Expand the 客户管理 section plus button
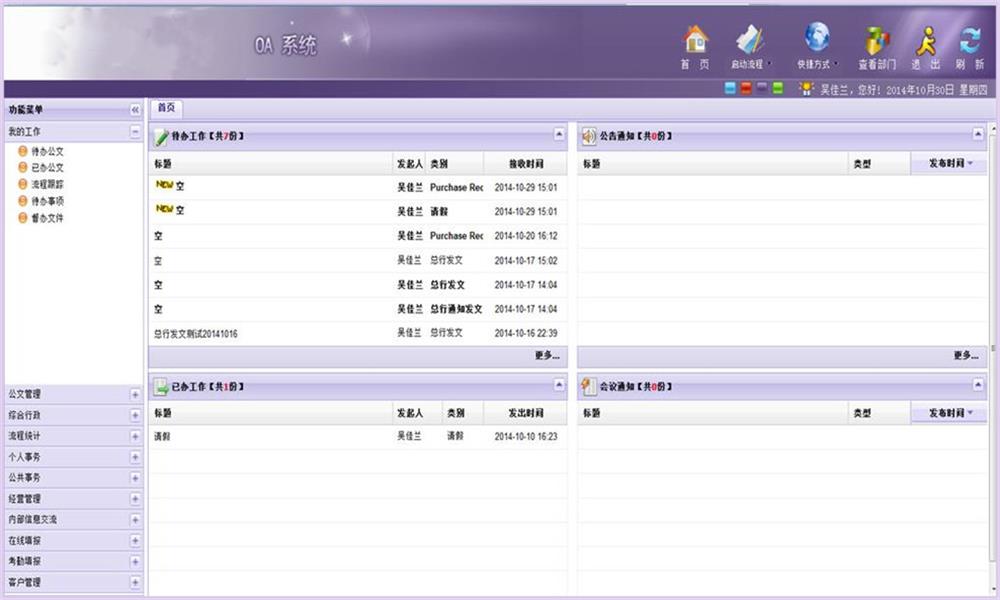The height and width of the screenshot is (600, 1000). pyautogui.click(x=135, y=582)
